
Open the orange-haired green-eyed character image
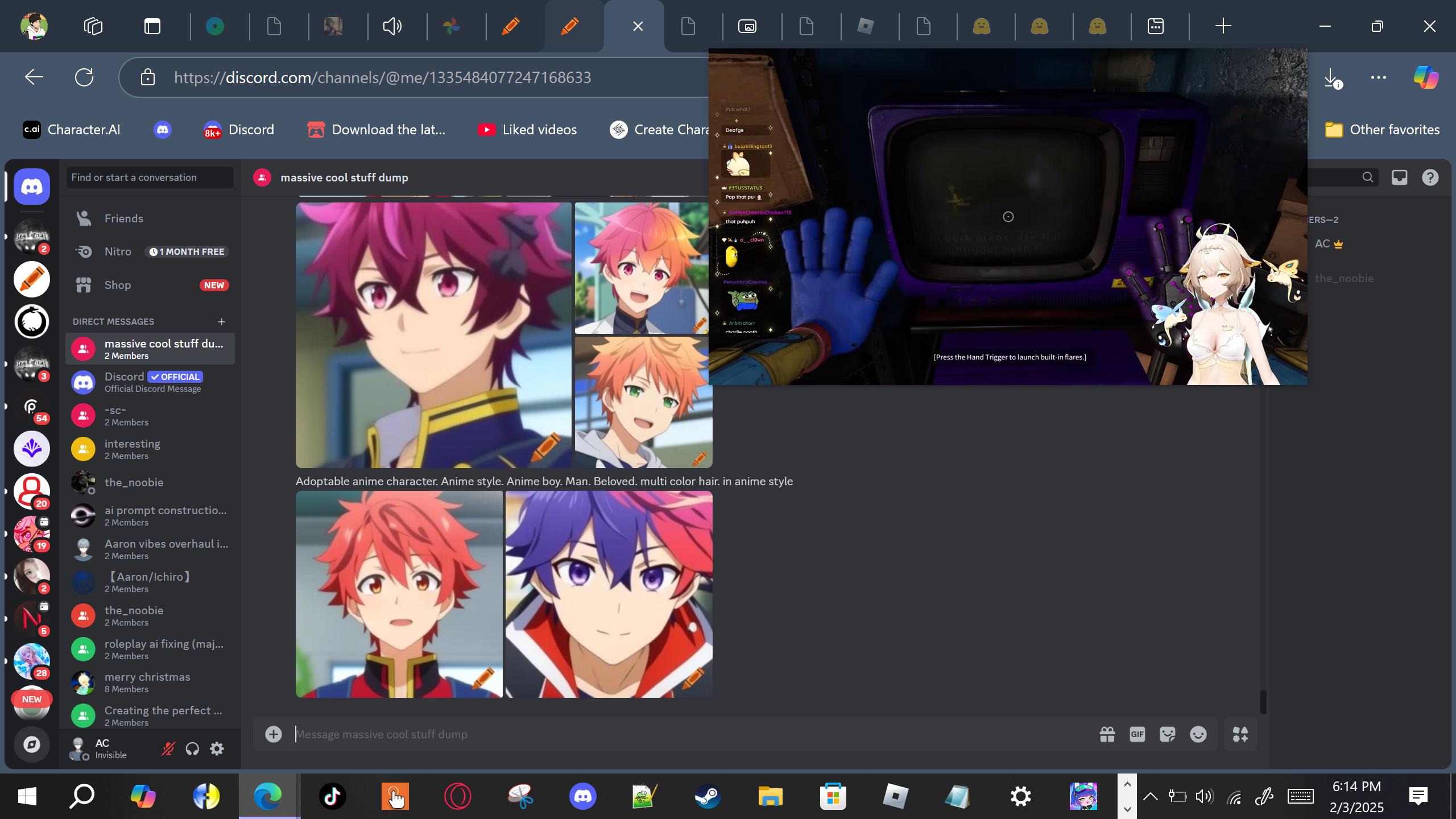click(x=643, y=402)
